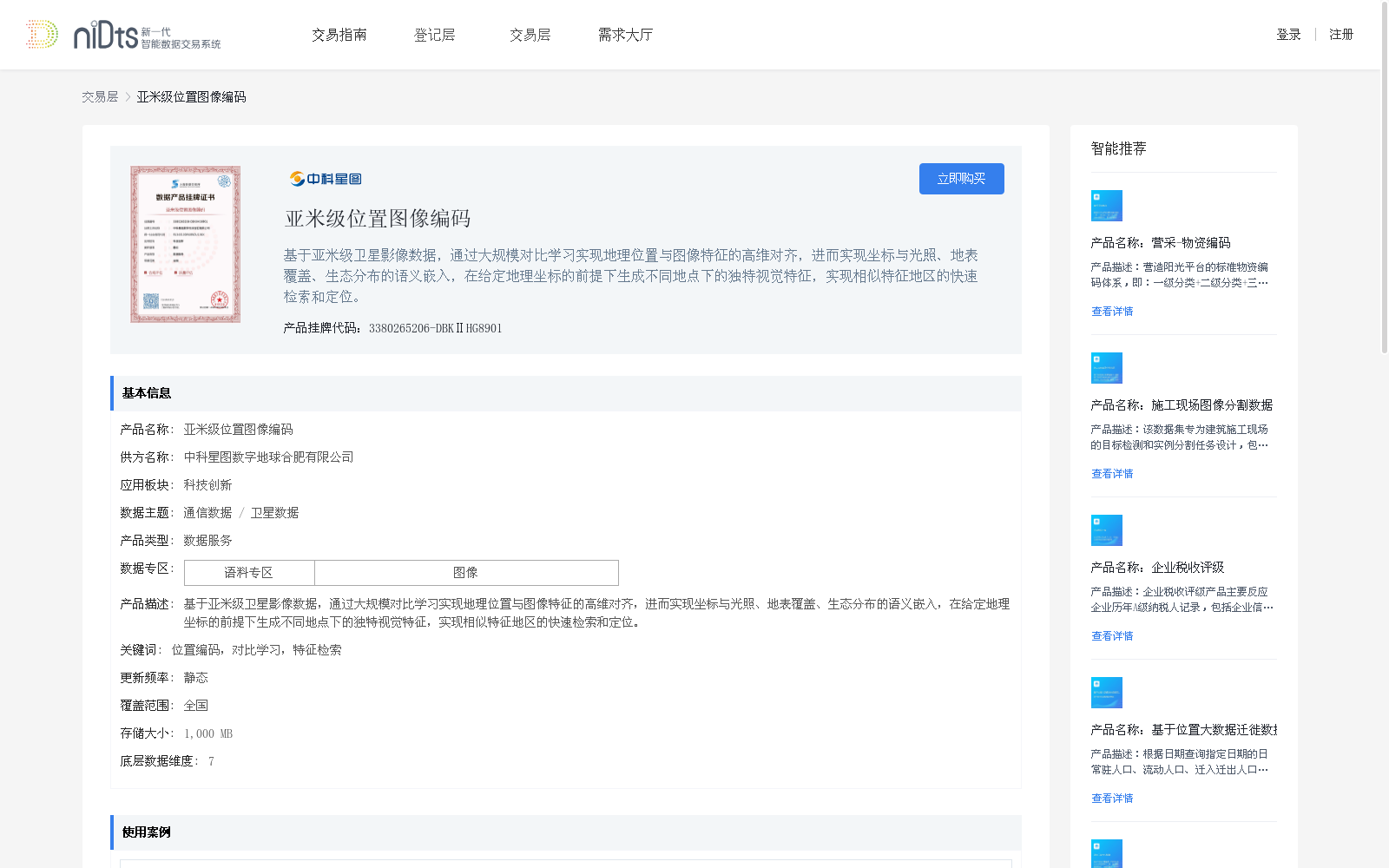Image resolution: width=1389 pixels, height=868 pixels.
Task: Click the page vertical scrollbar
Action: tap(1385, 178)
